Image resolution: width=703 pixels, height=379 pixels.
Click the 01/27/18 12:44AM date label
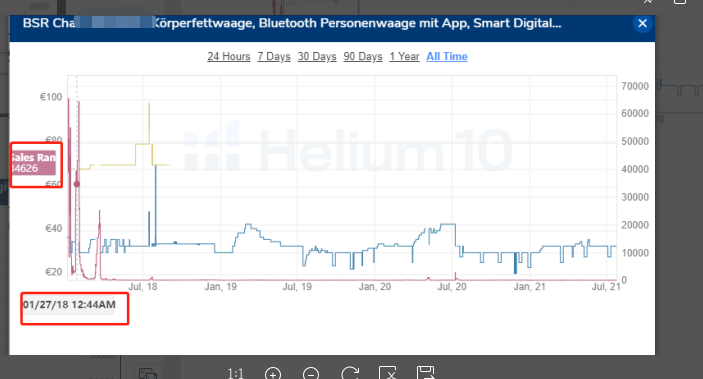[x=69, y=305]
